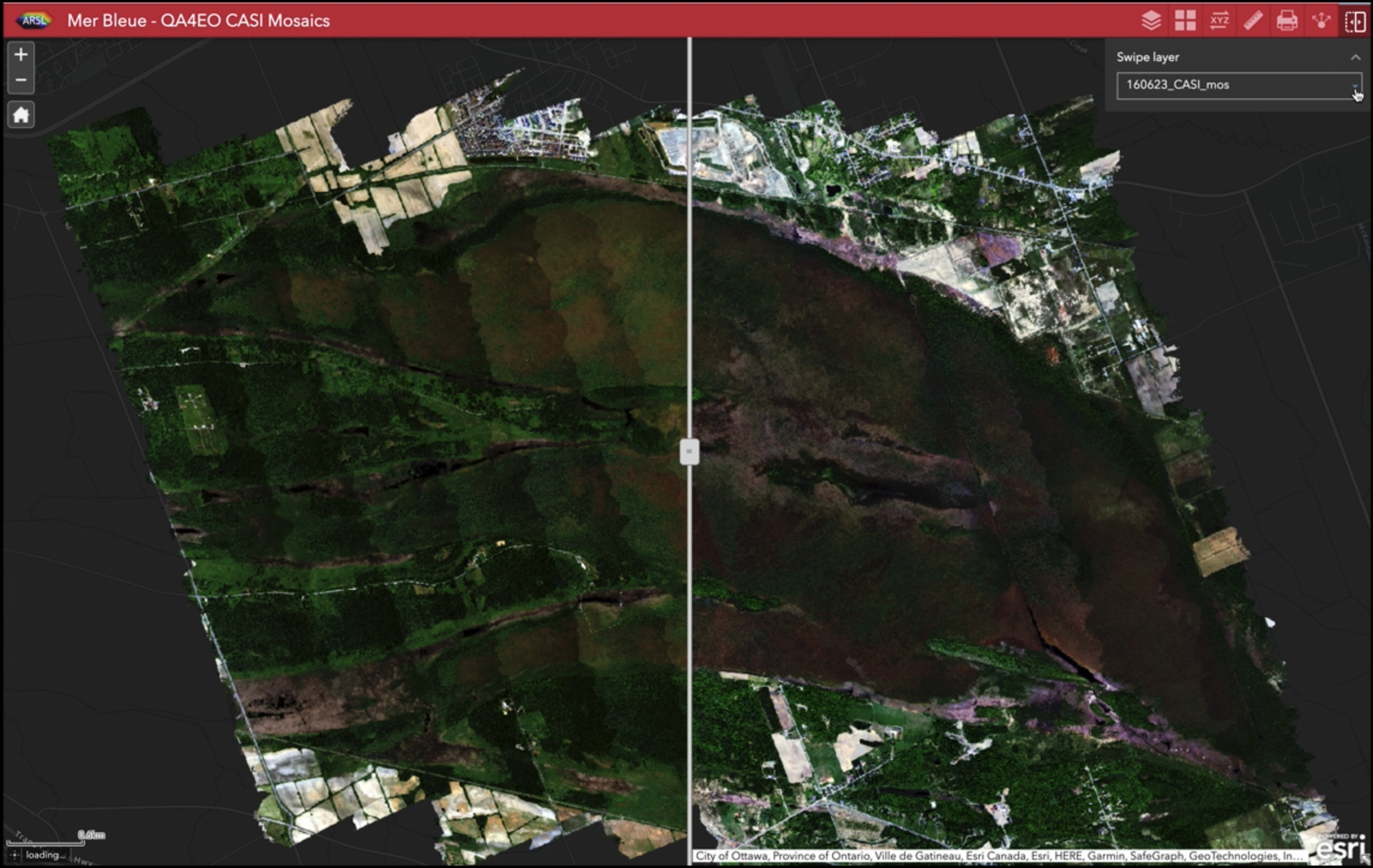Click the esri logo link
This screenshot has height=868, width=1373.
pos(1341,846)
